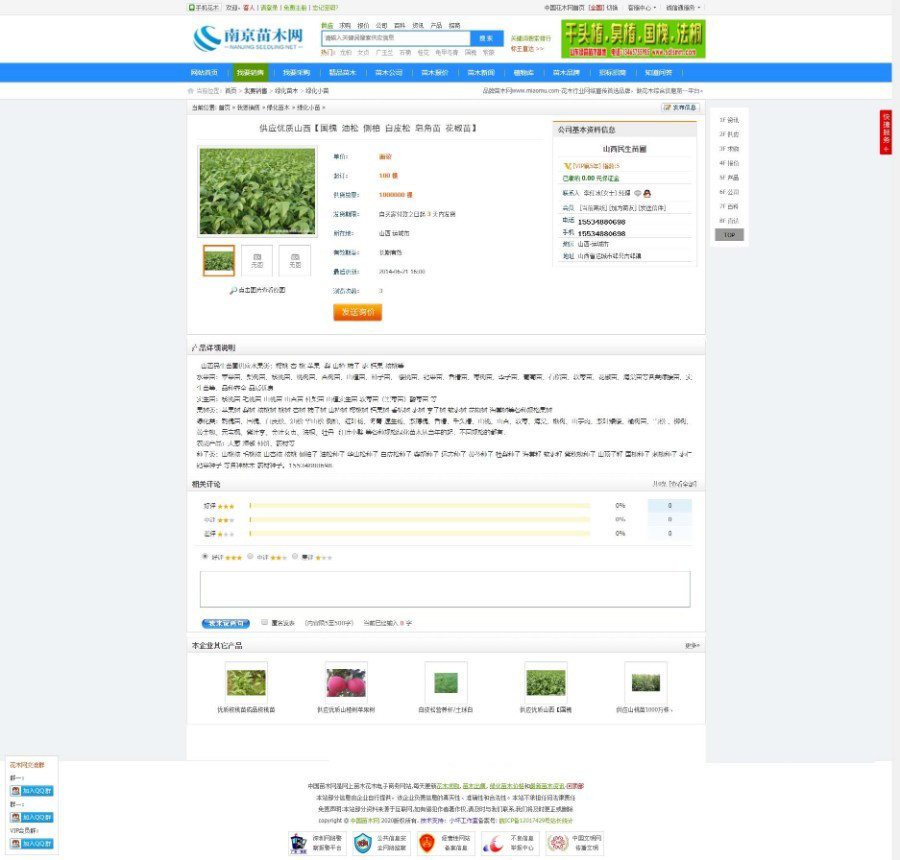This screenshot has height=860, width=900.
Task: Open the 苗木品牌 navigation item
Action: (x=566, y=73)
